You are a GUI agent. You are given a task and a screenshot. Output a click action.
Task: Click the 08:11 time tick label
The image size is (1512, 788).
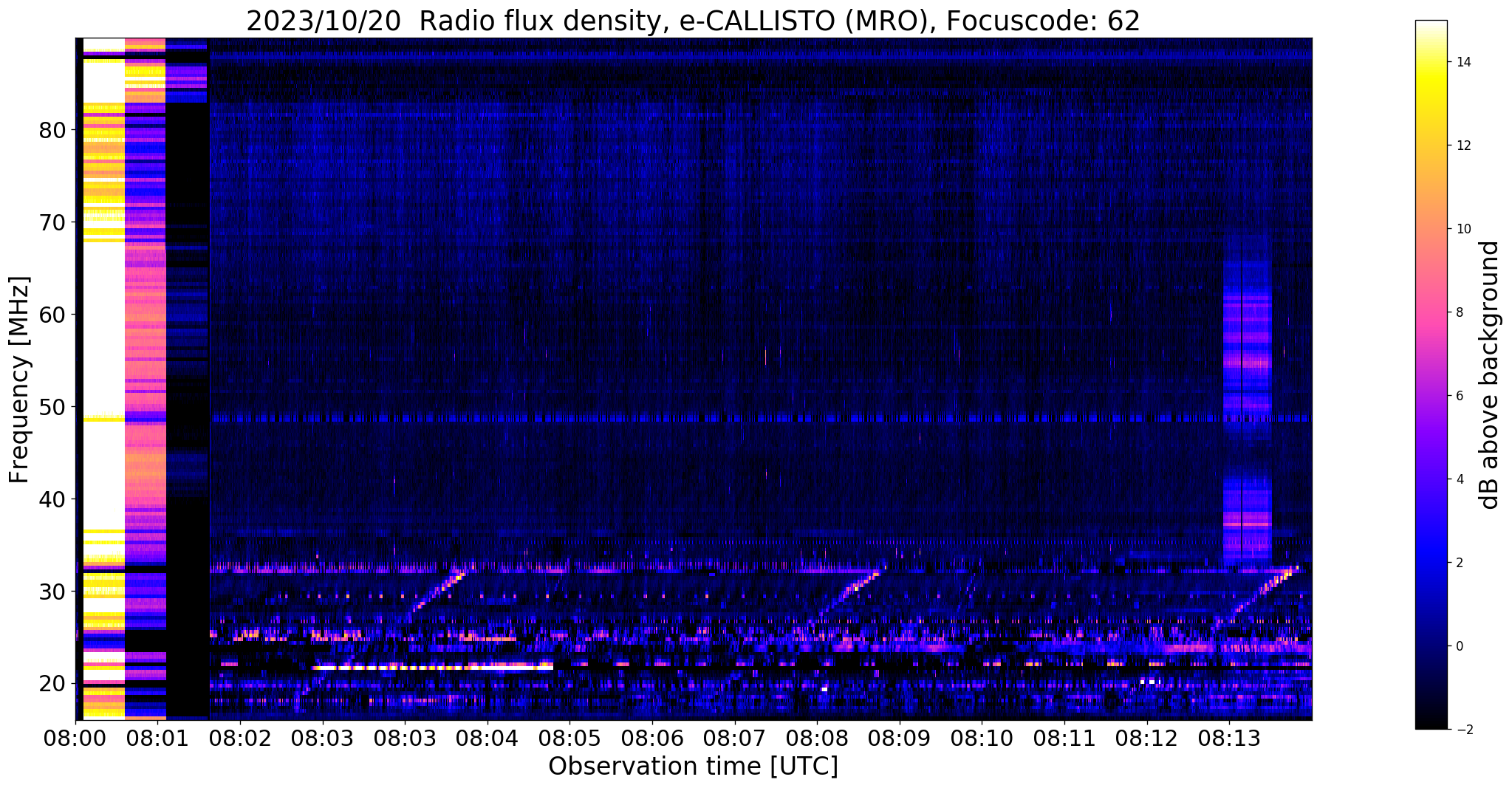[x=1064, y=739]
